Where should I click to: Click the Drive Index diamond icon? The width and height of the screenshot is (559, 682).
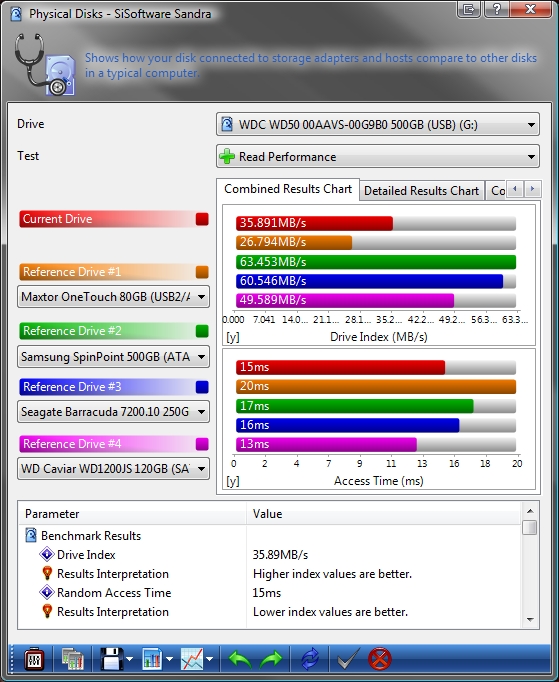tap(47, 555)
